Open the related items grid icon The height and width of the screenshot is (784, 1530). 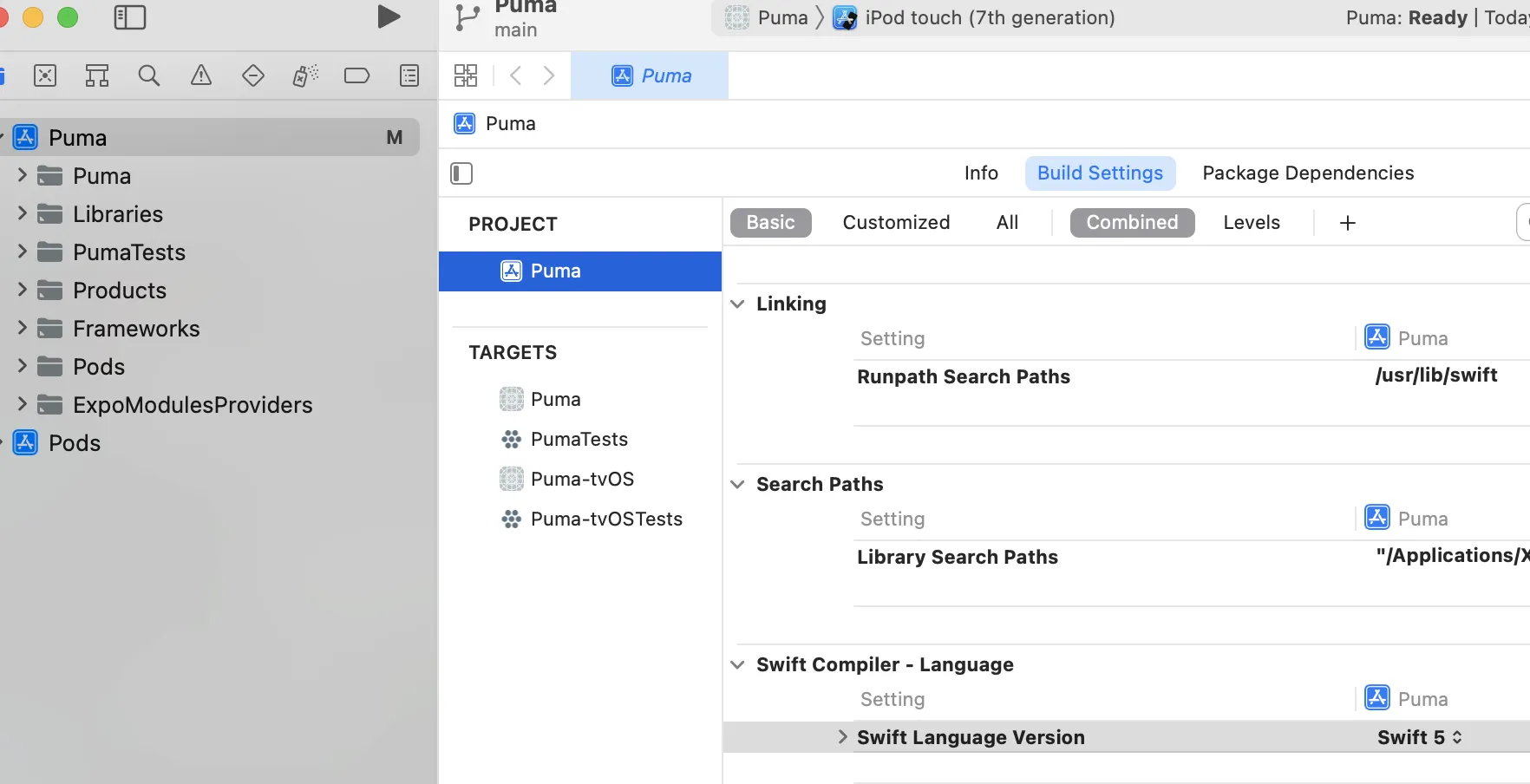coord(466,75)
